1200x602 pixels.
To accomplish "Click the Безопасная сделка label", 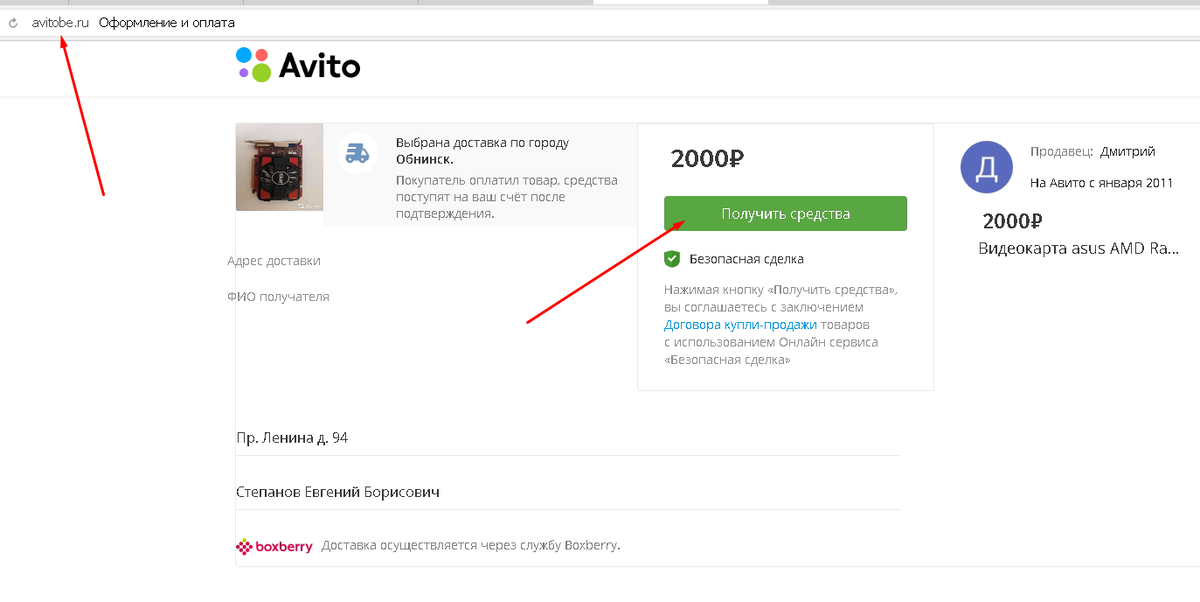I will point(746,259).
